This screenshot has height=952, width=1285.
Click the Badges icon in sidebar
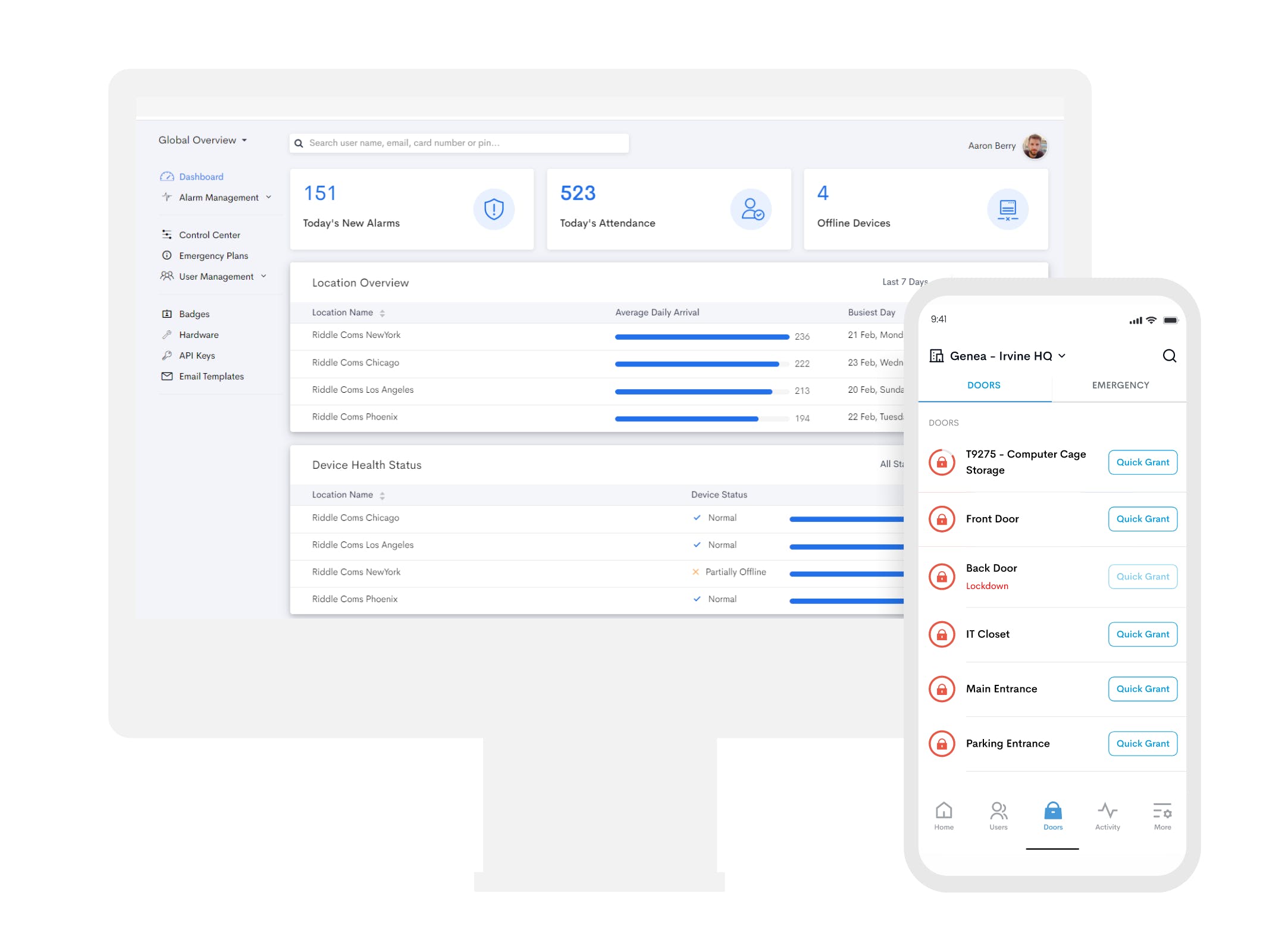coord(167,314)
